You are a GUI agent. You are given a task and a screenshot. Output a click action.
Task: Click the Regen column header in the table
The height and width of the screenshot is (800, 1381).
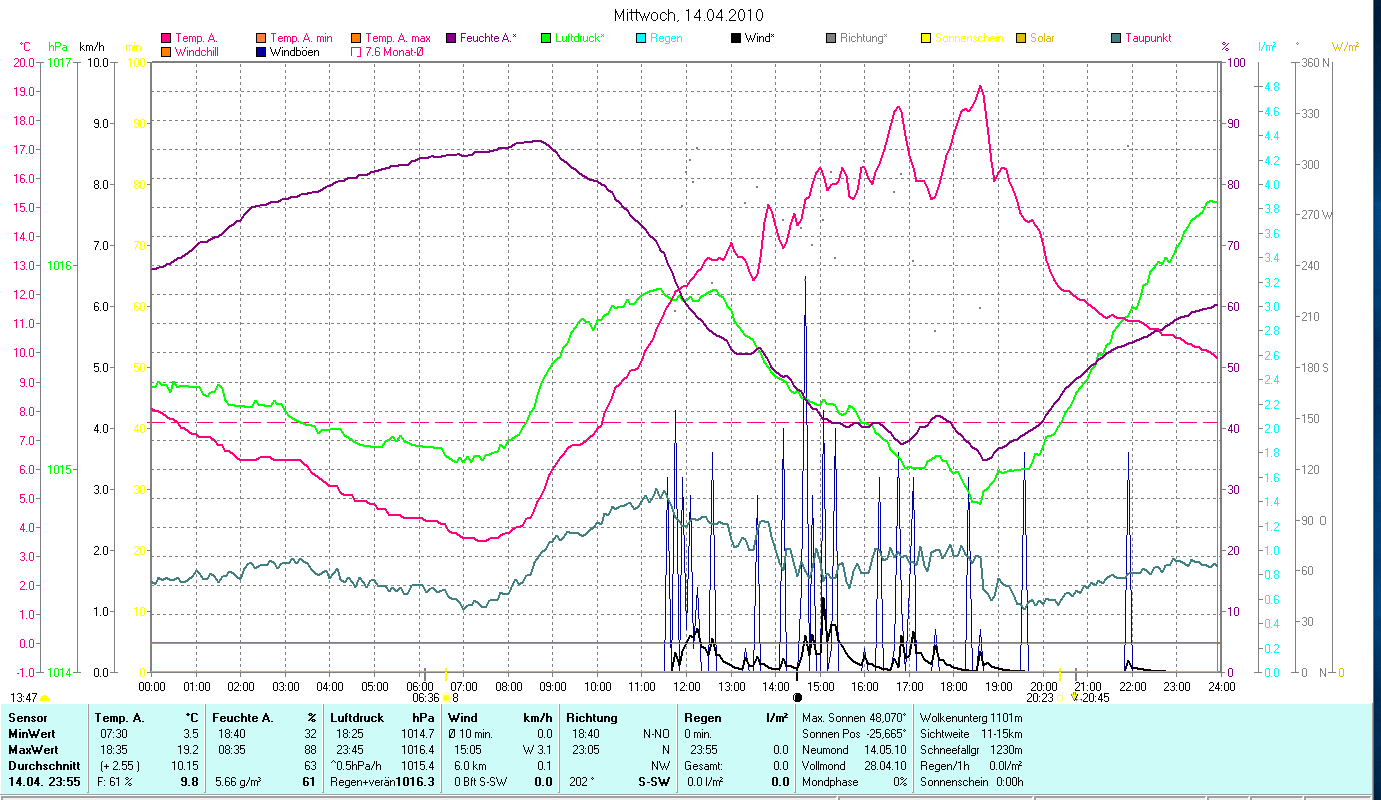(x=702, y=718)
